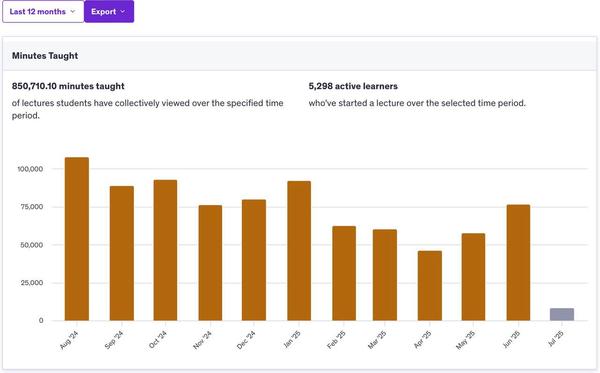Screen dimensions: 600x373
Task: Select the May '25 bar
Action: tap(473, 277)
